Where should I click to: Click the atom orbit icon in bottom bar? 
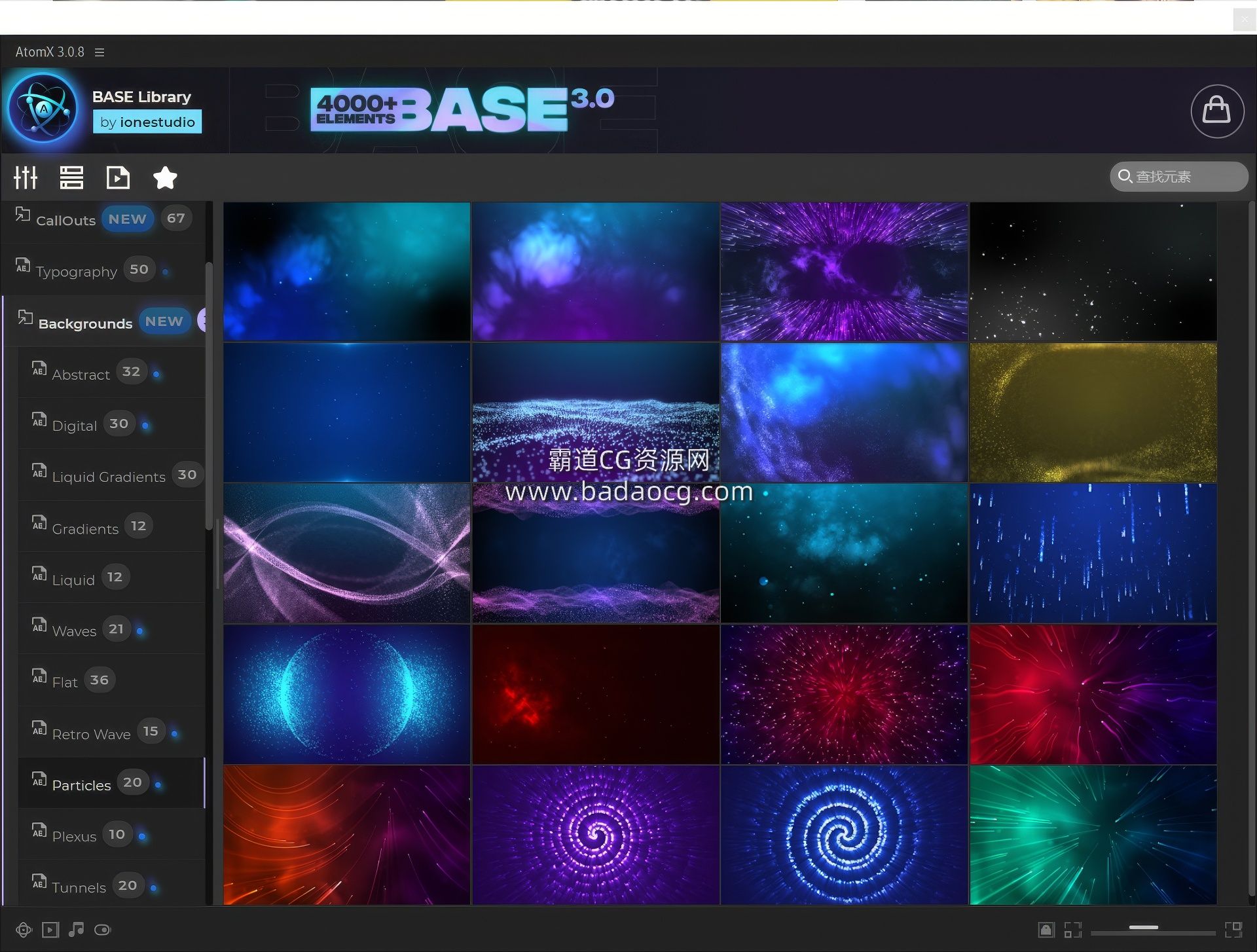point(24,930)
